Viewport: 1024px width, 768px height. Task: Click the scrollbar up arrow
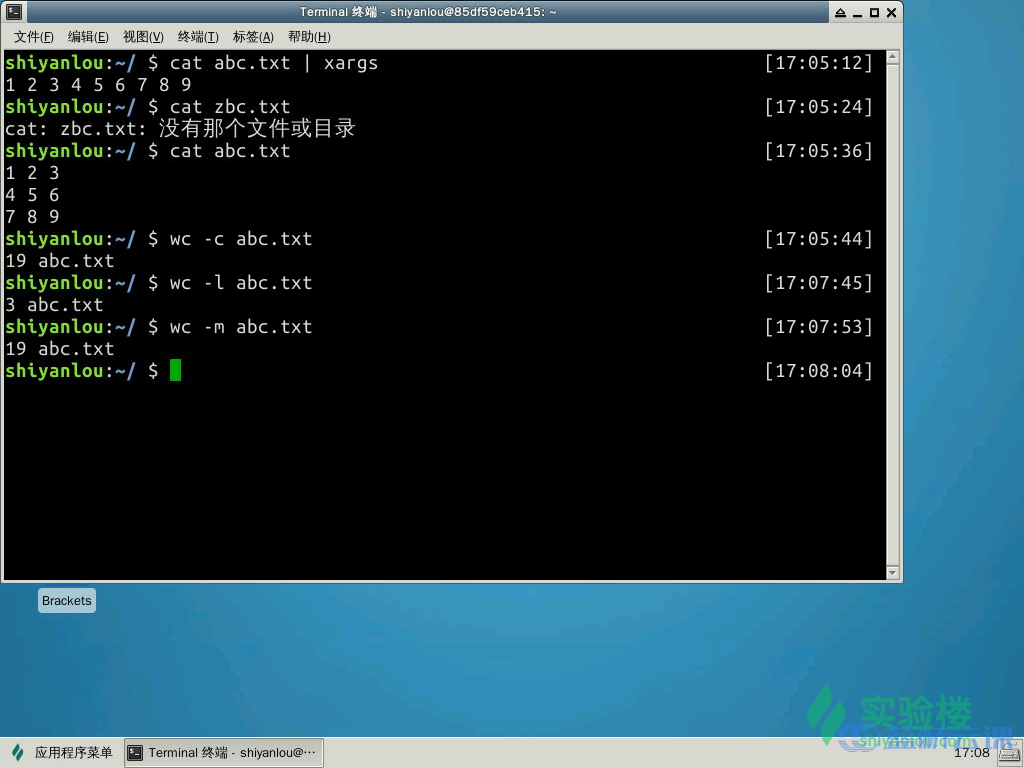pyautogui.click(x=893, y=57)
